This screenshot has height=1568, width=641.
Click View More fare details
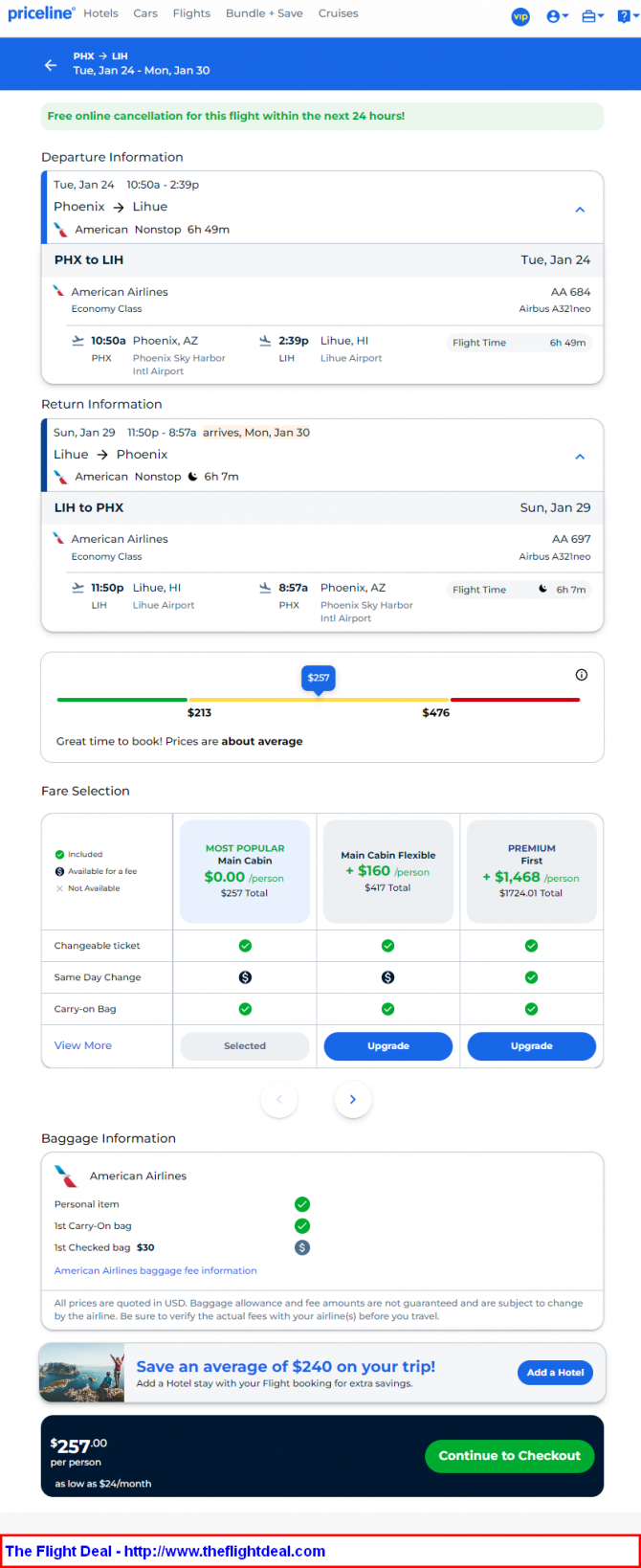coord(83,1045)
